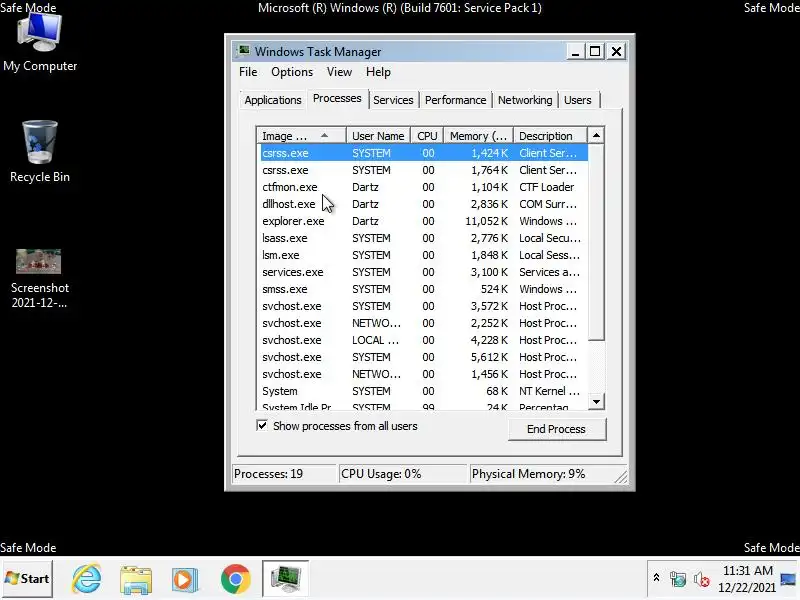Screen dimensions: 800x600
Task: Sort by the Description column header
Action: click(550, 136)
